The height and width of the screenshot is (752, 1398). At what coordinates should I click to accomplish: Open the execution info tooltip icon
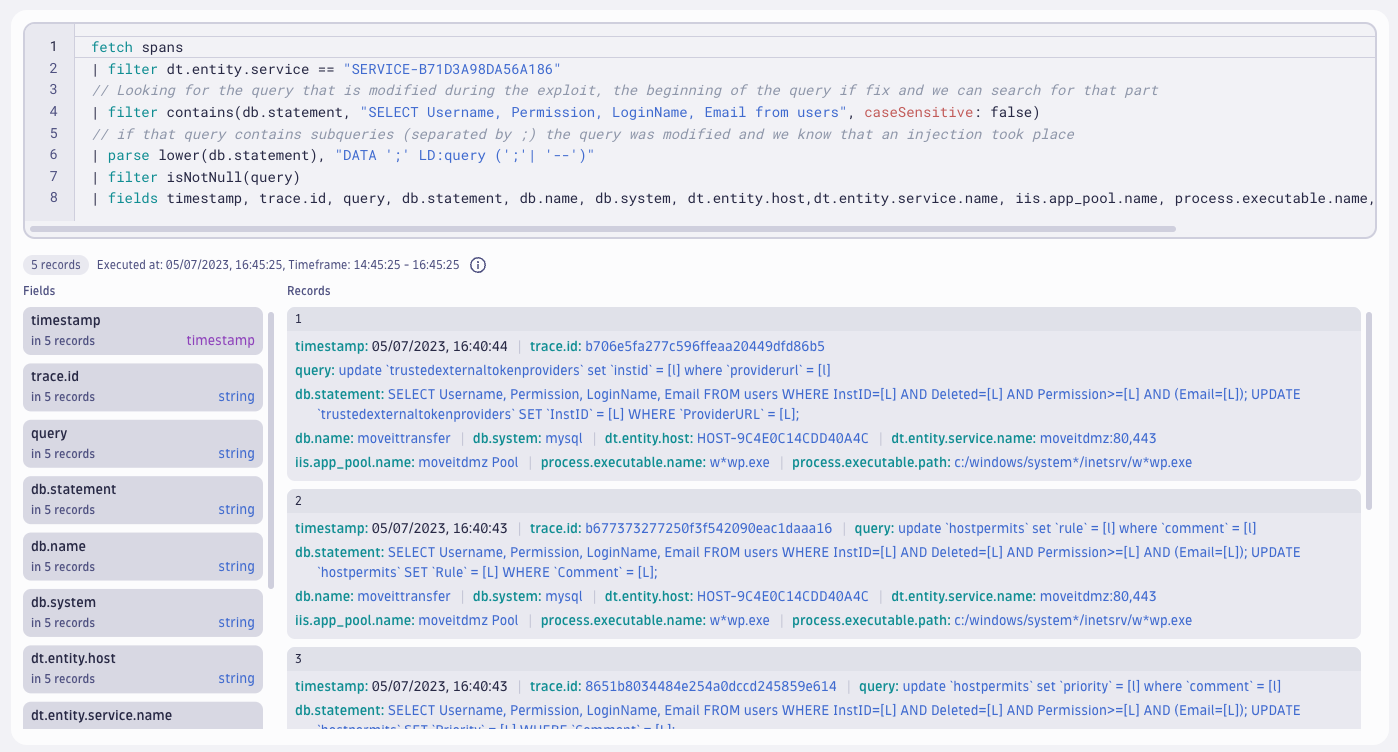click(477, 265)
